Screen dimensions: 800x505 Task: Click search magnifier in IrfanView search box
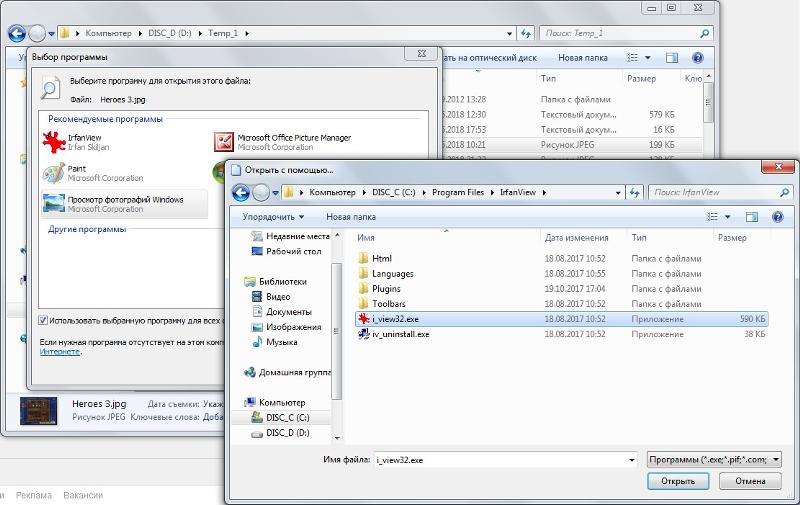[784, 192]
